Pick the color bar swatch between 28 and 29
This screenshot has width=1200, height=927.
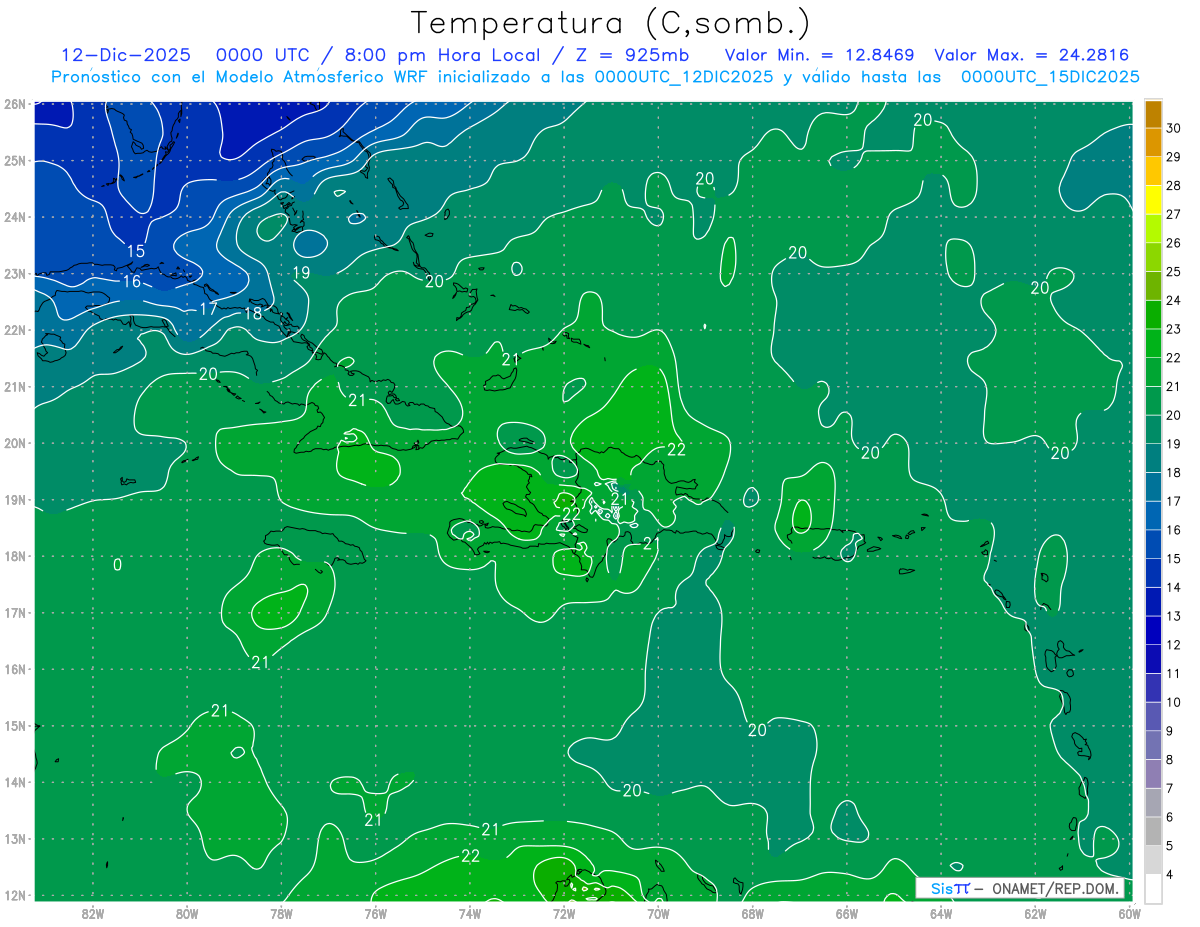(1153, 171)
